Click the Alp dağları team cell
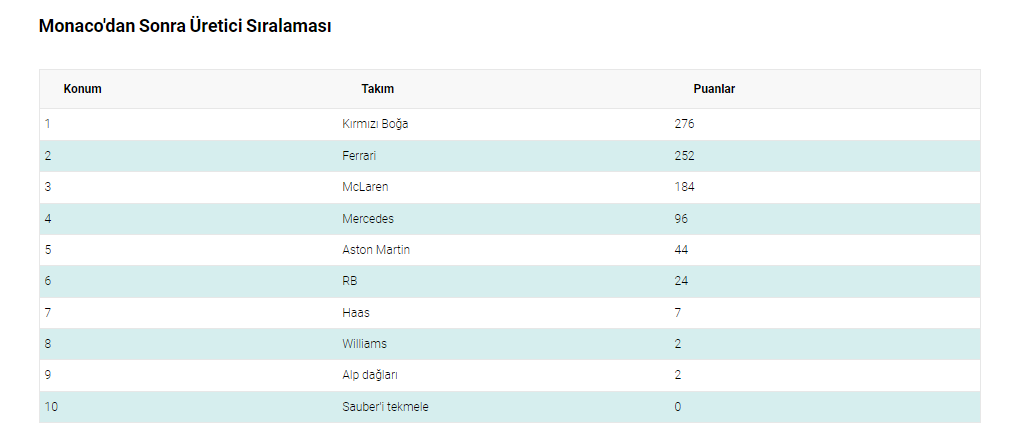This screenshot has width=1018, height=434. [370, 375]
